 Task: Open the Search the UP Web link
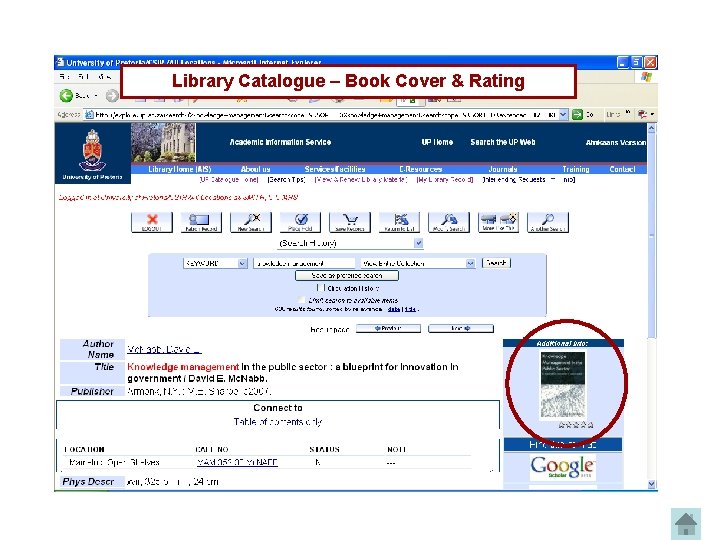tap(503, 142)
